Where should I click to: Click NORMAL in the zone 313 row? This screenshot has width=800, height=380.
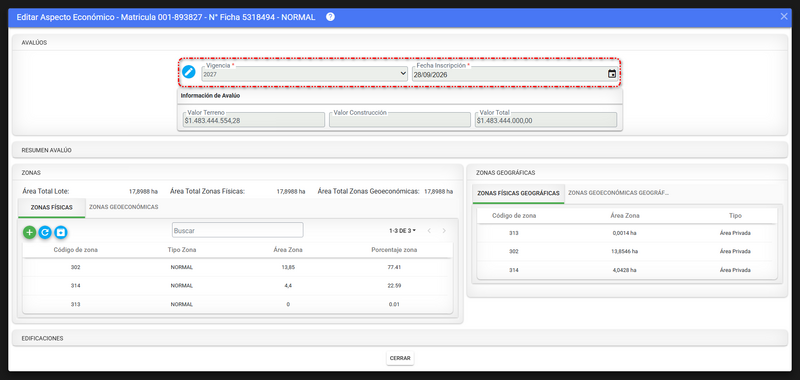[x=182, y=305]
